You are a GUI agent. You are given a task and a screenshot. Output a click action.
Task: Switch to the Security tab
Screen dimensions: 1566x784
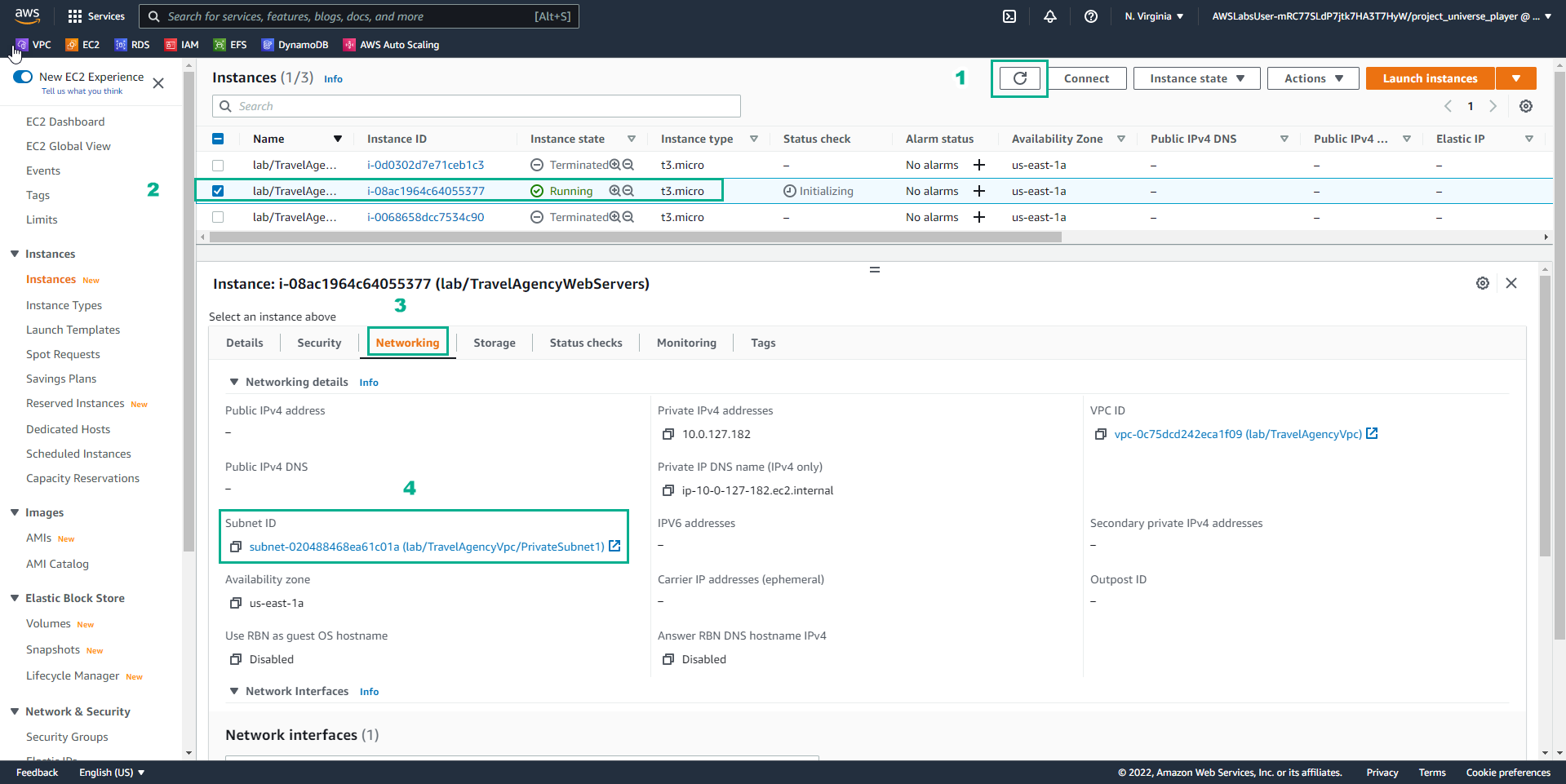click(319, 343)
